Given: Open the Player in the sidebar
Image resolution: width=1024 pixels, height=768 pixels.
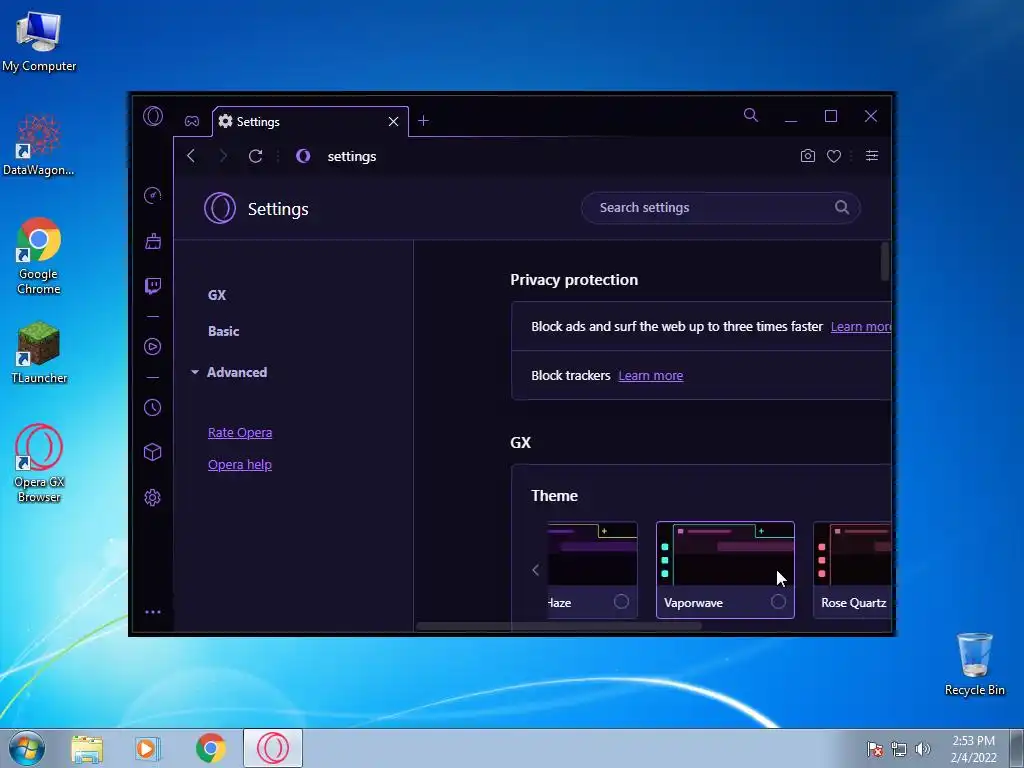Looking at the screenshot, I should [x=153, y=346].
